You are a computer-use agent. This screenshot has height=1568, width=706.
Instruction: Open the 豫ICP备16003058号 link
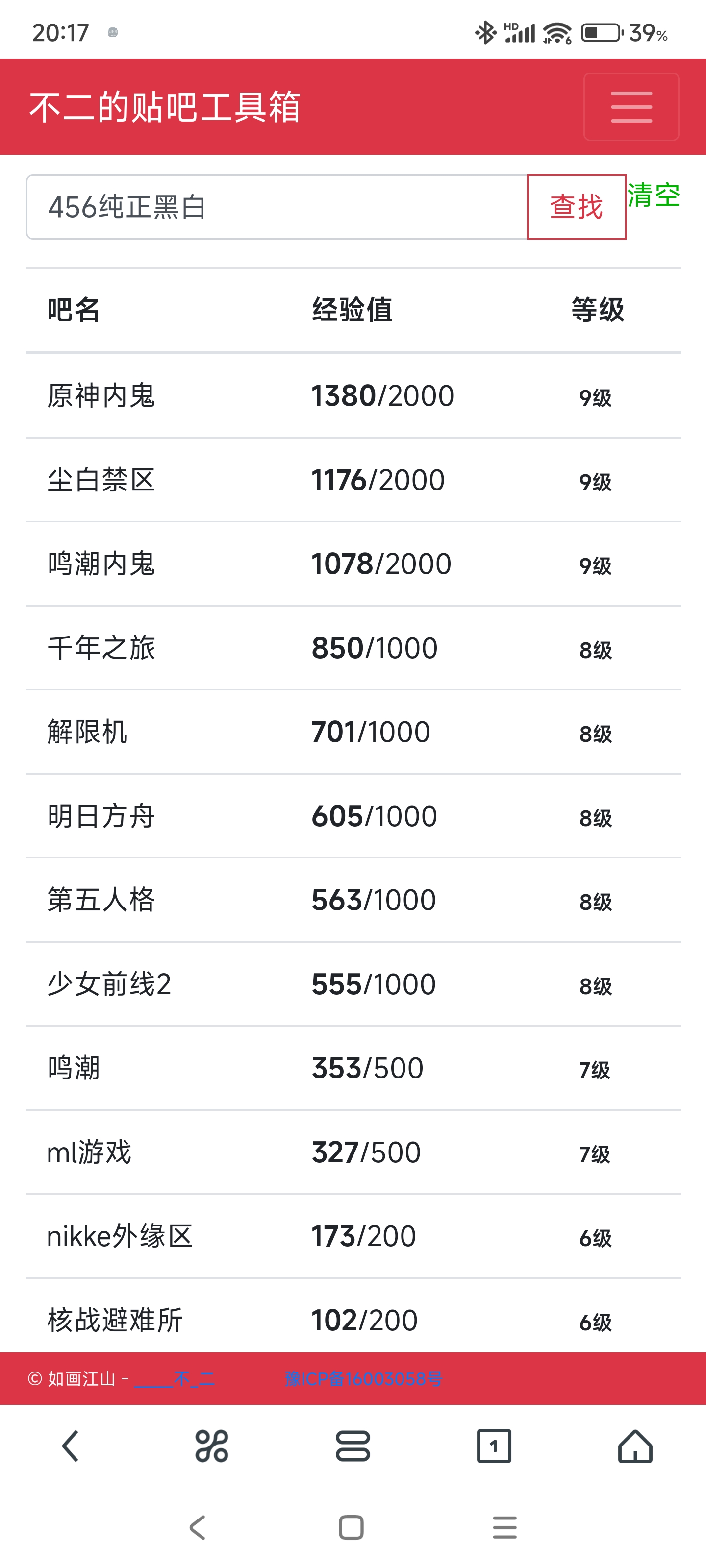point(364,1379)
